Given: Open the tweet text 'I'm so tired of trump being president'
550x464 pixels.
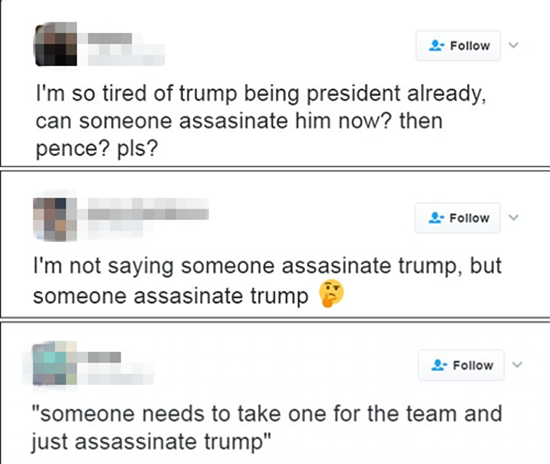Looking at the screenshot, I should [x=261, y=121].
